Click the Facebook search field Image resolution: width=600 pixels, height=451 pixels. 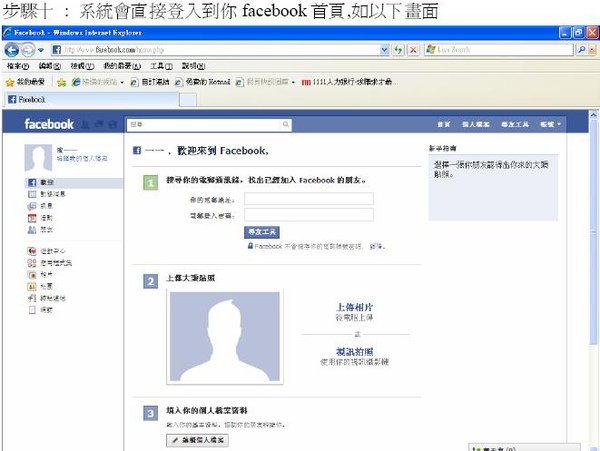pyautogui.click(x=209, y=125)
